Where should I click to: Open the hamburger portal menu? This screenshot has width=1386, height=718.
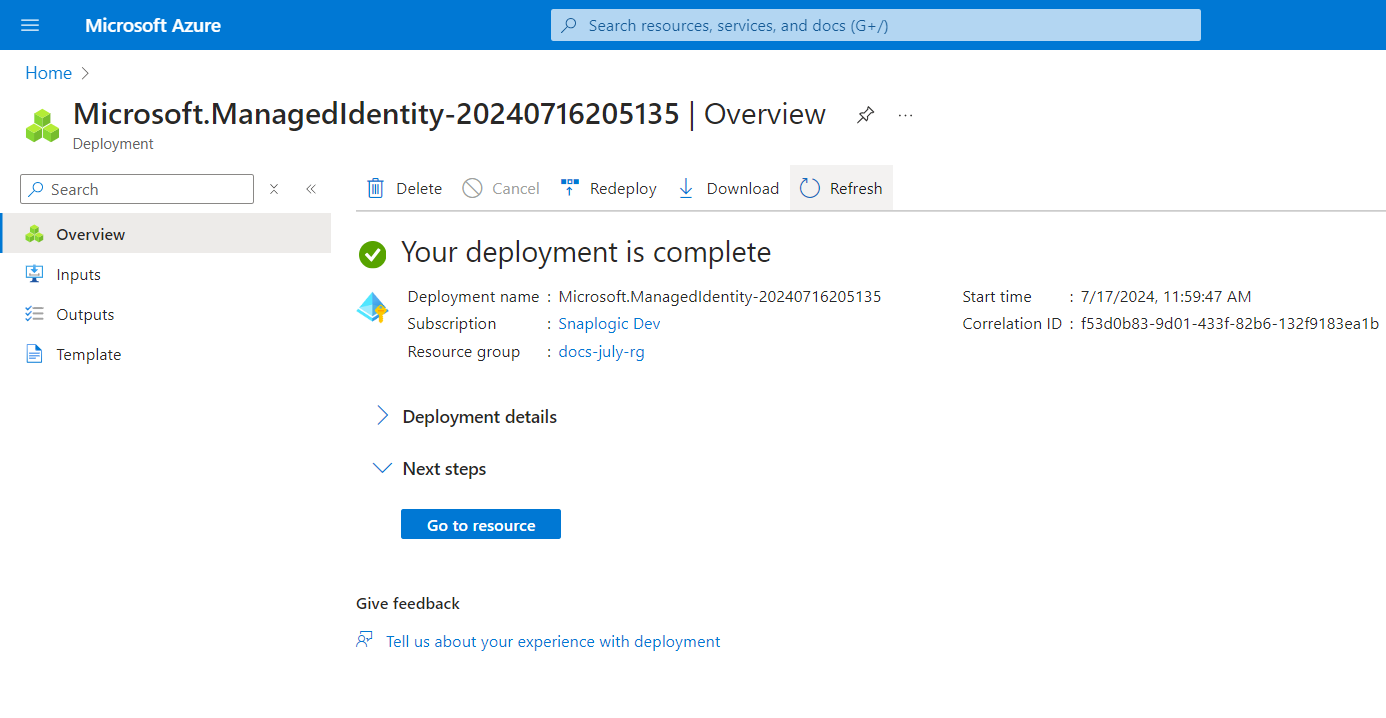point(30,25)
